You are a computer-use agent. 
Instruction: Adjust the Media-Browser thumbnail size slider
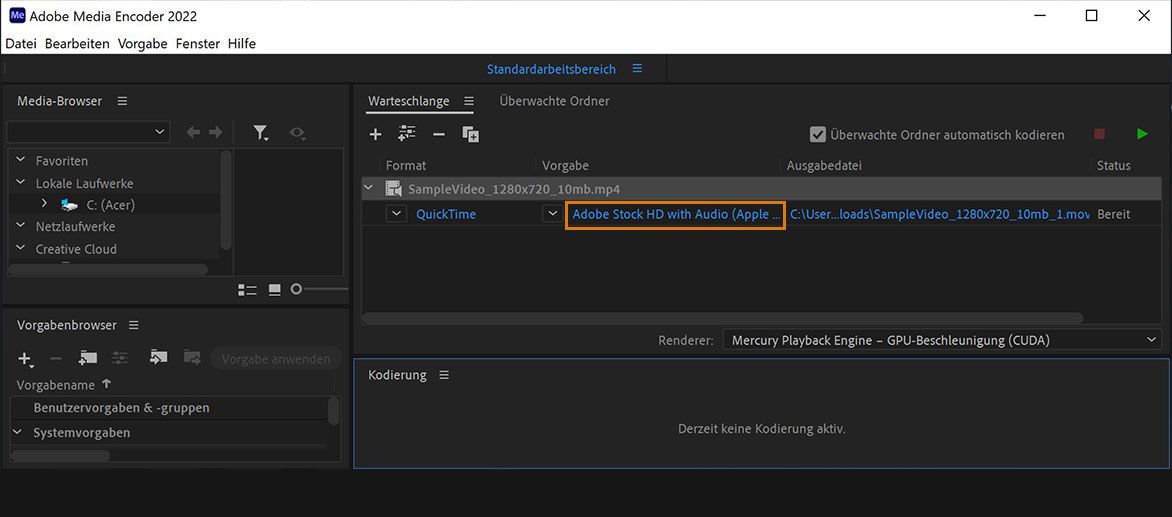click(297, 289)
